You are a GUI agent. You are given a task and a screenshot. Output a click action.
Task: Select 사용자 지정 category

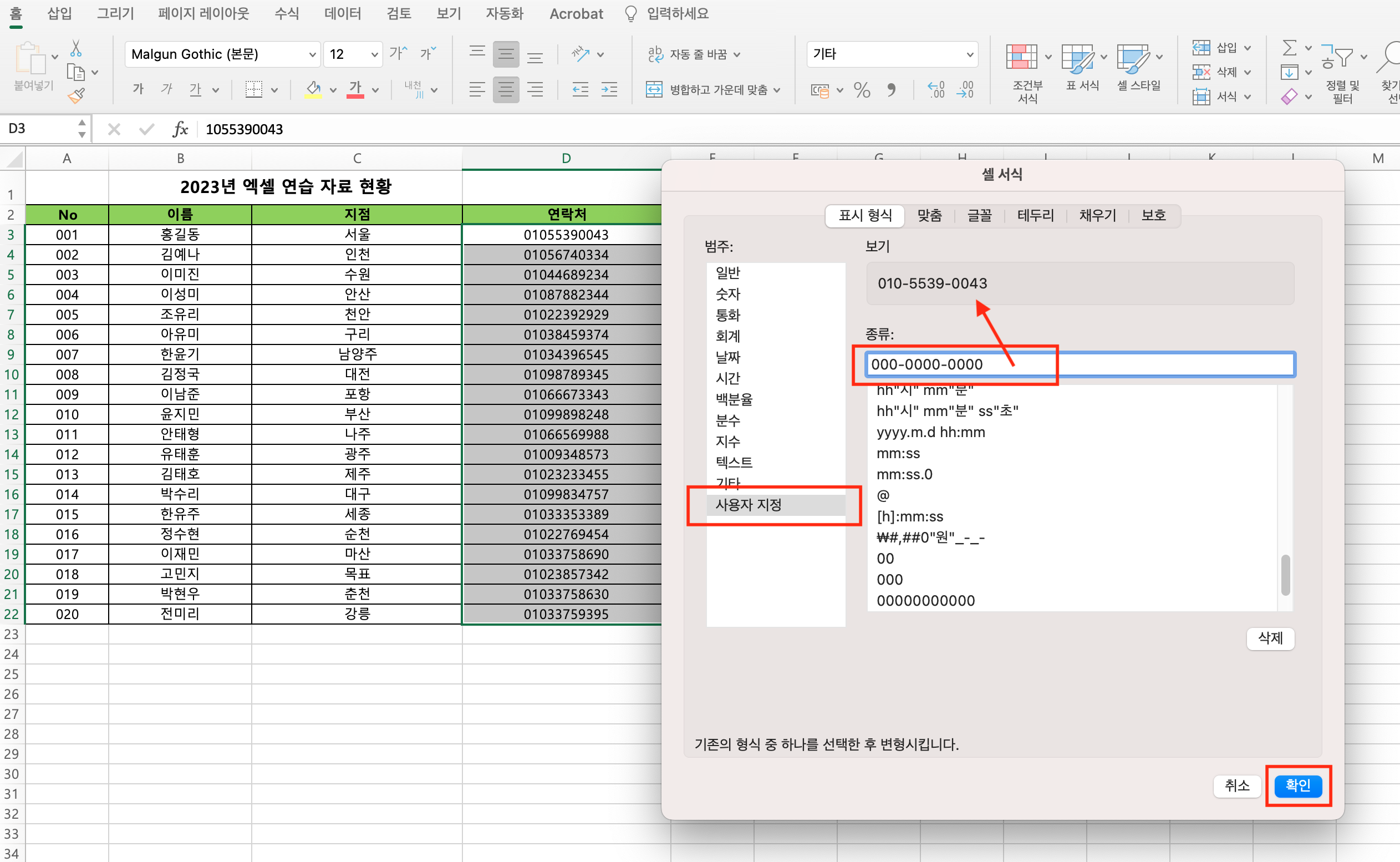776,505
